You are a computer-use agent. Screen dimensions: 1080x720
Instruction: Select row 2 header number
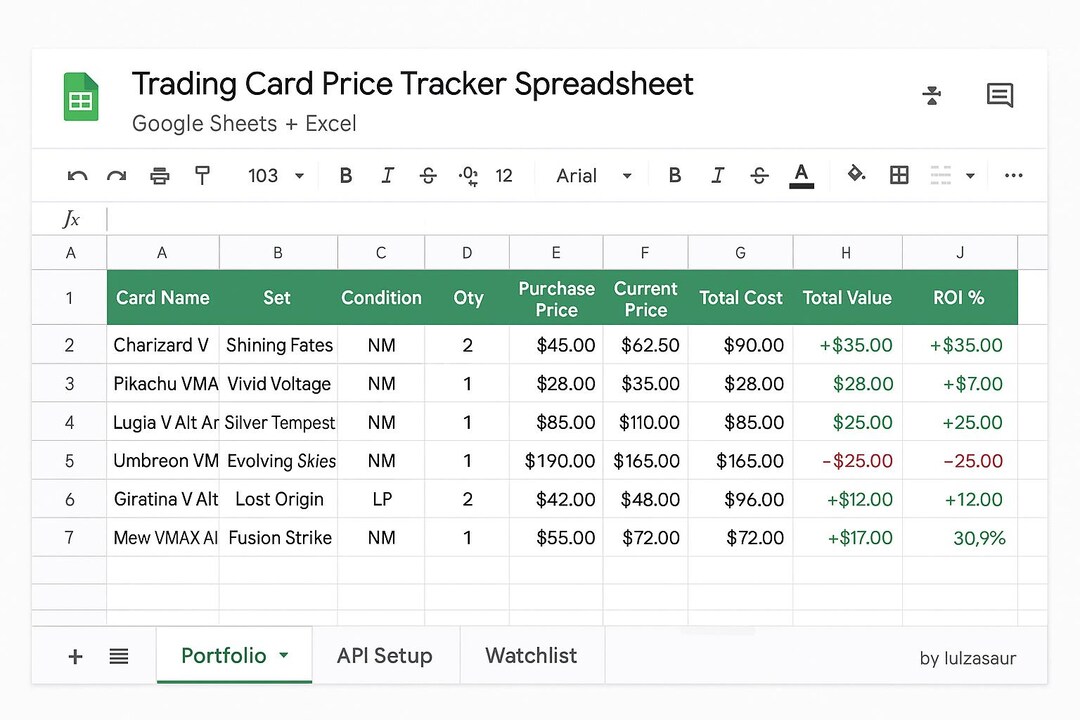(x=69, y=345)
